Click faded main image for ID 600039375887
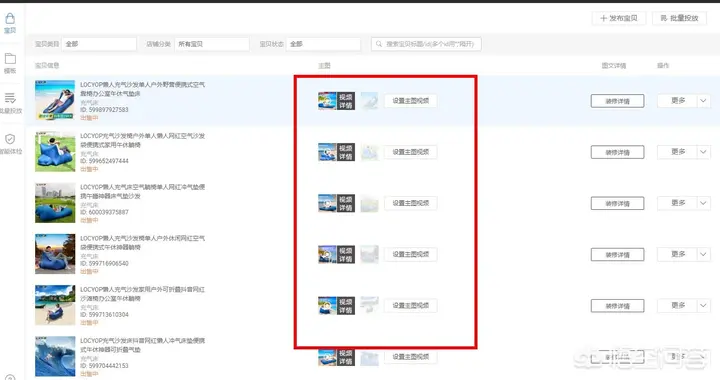This screenshot has height=380, width=720. (x=370, y=203)
